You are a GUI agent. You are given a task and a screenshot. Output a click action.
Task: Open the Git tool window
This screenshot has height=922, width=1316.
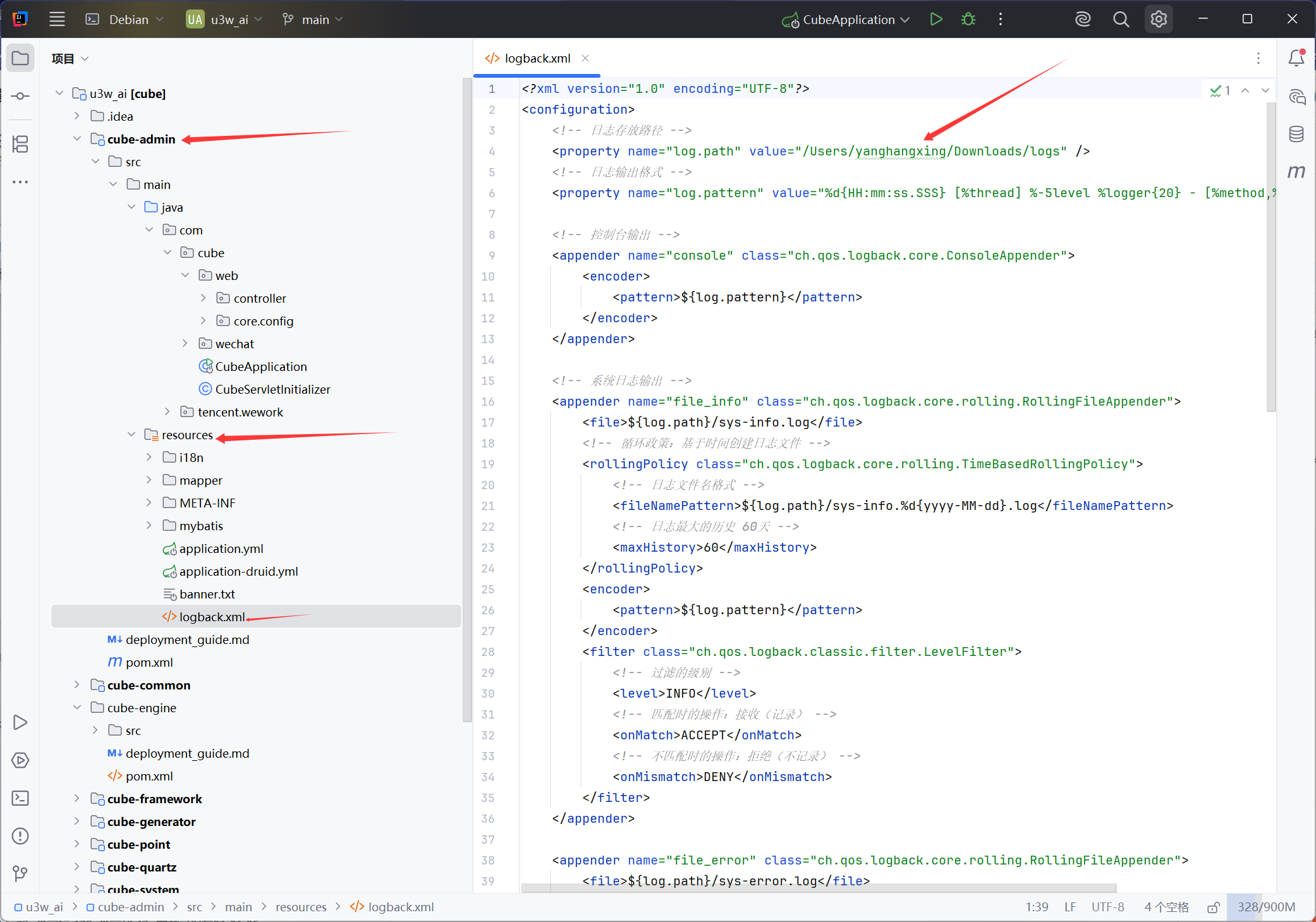coord(20,874)
